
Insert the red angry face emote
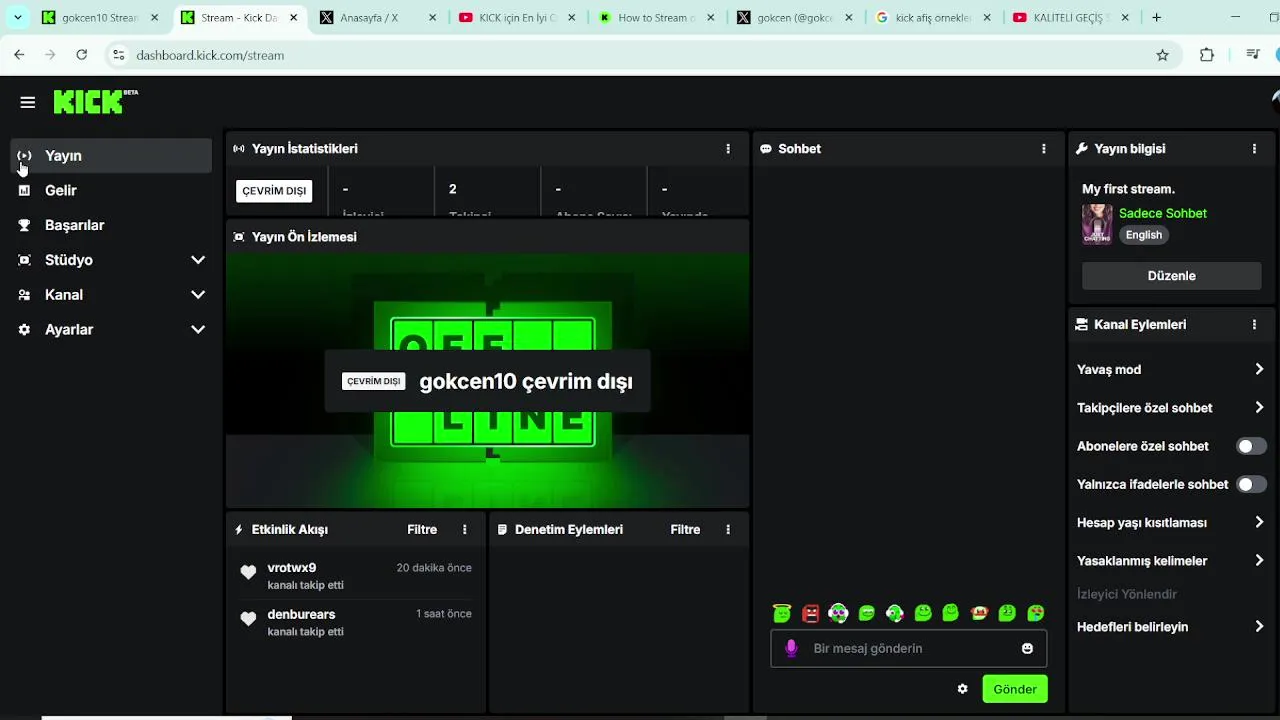point(811,613)
